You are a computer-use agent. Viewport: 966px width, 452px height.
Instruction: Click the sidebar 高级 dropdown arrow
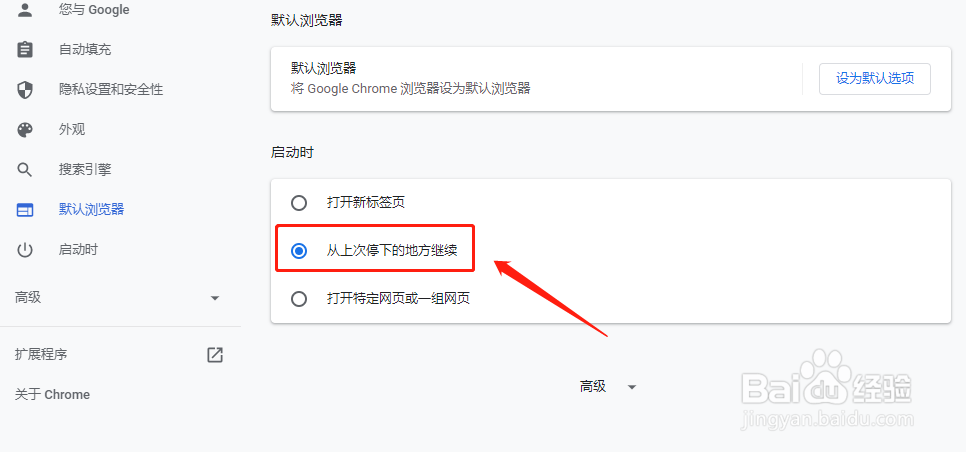point(214,298)
